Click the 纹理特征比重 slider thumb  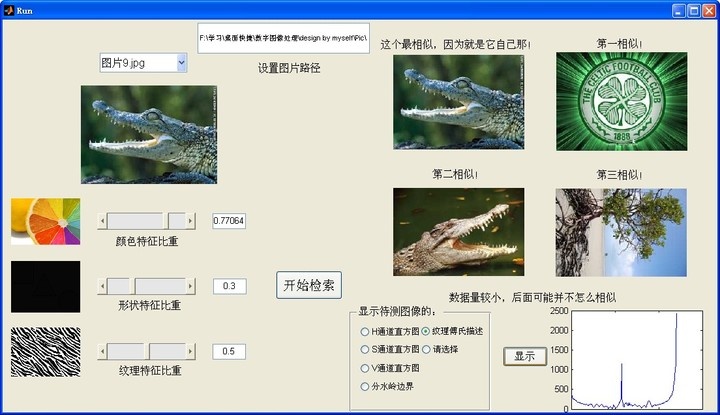(147, 352)
